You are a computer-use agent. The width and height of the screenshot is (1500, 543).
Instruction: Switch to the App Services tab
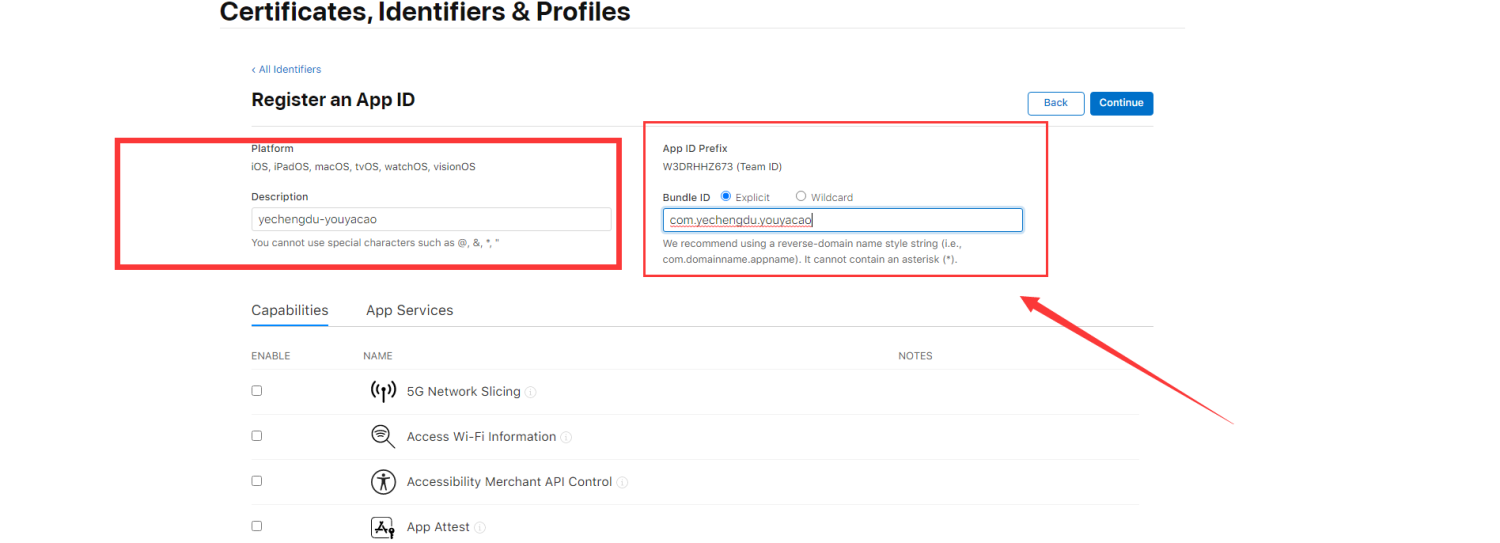point(409,310)
